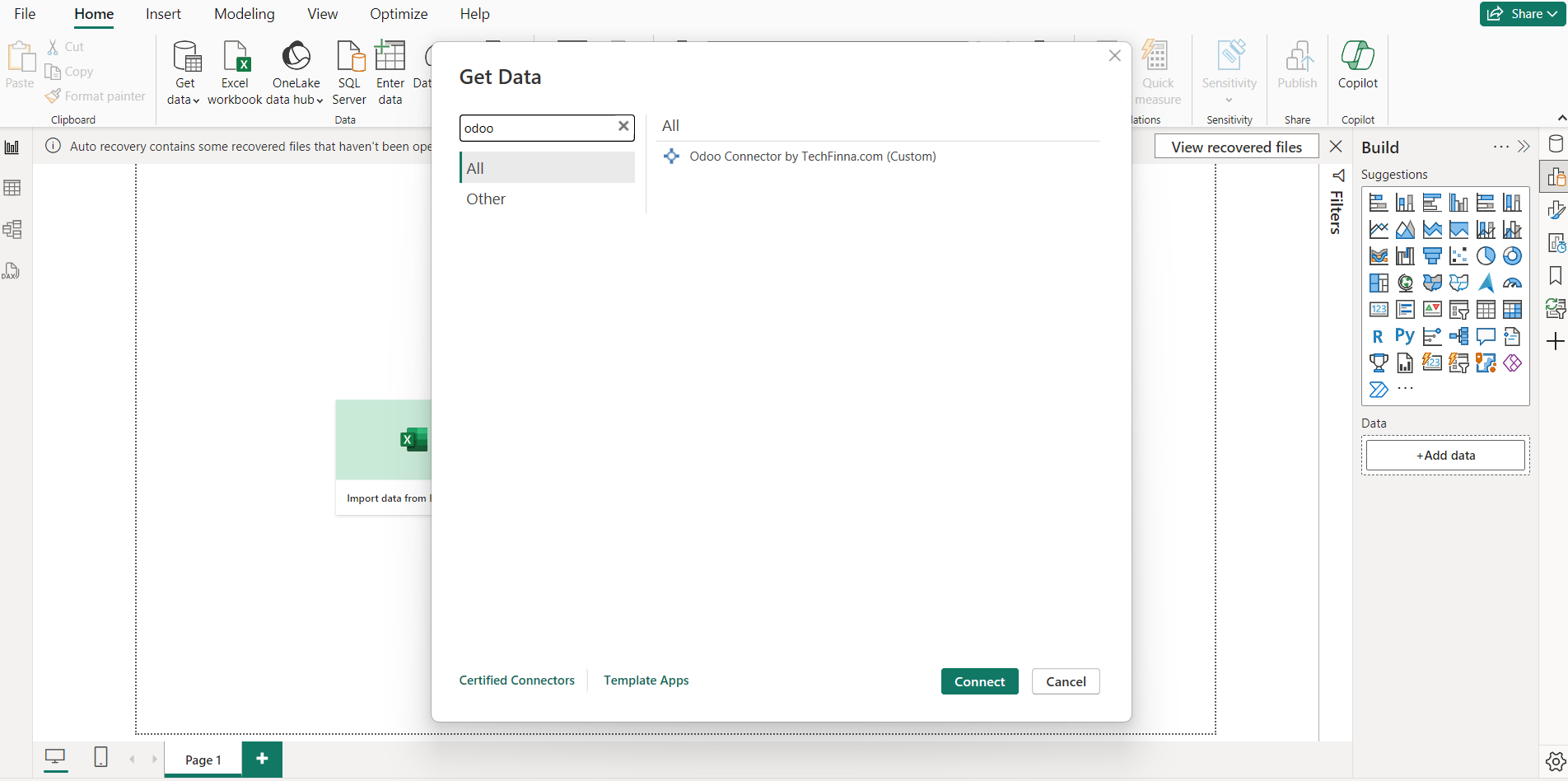Open Build pane more options ellipsis
The width and height of the screenshot is (1568, 781).
coord(1501,147)
